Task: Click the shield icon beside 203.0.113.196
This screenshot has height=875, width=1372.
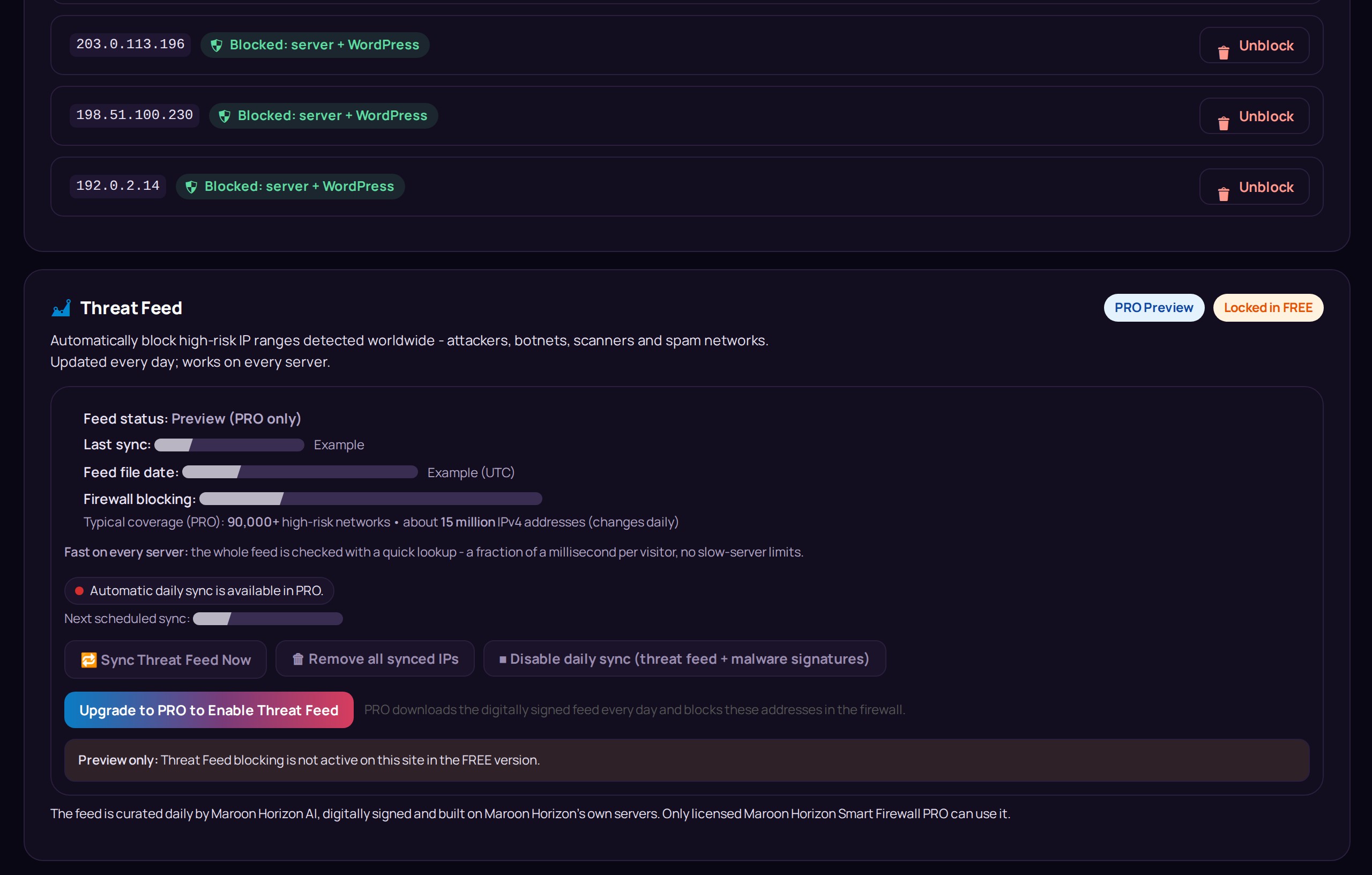Action: pyautogui.click(x=217, y=46)
